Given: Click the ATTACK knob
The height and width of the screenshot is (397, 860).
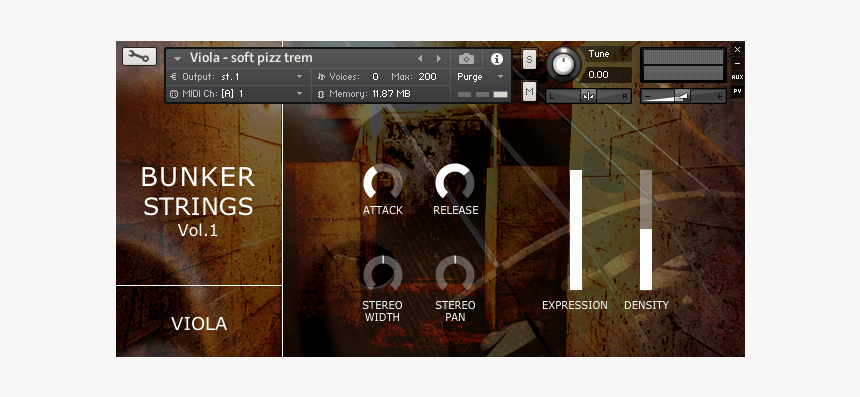Looking at the screenshot, I should (x=383, y=183).
